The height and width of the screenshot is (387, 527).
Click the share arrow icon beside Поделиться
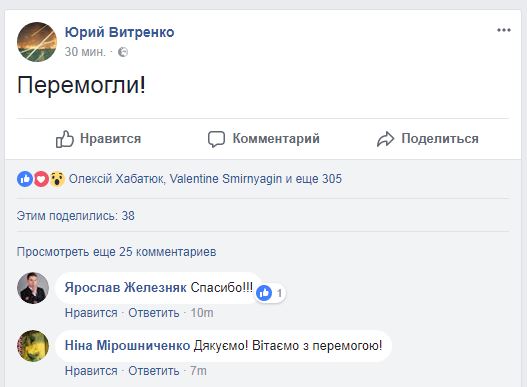click(x=385, y=139)
